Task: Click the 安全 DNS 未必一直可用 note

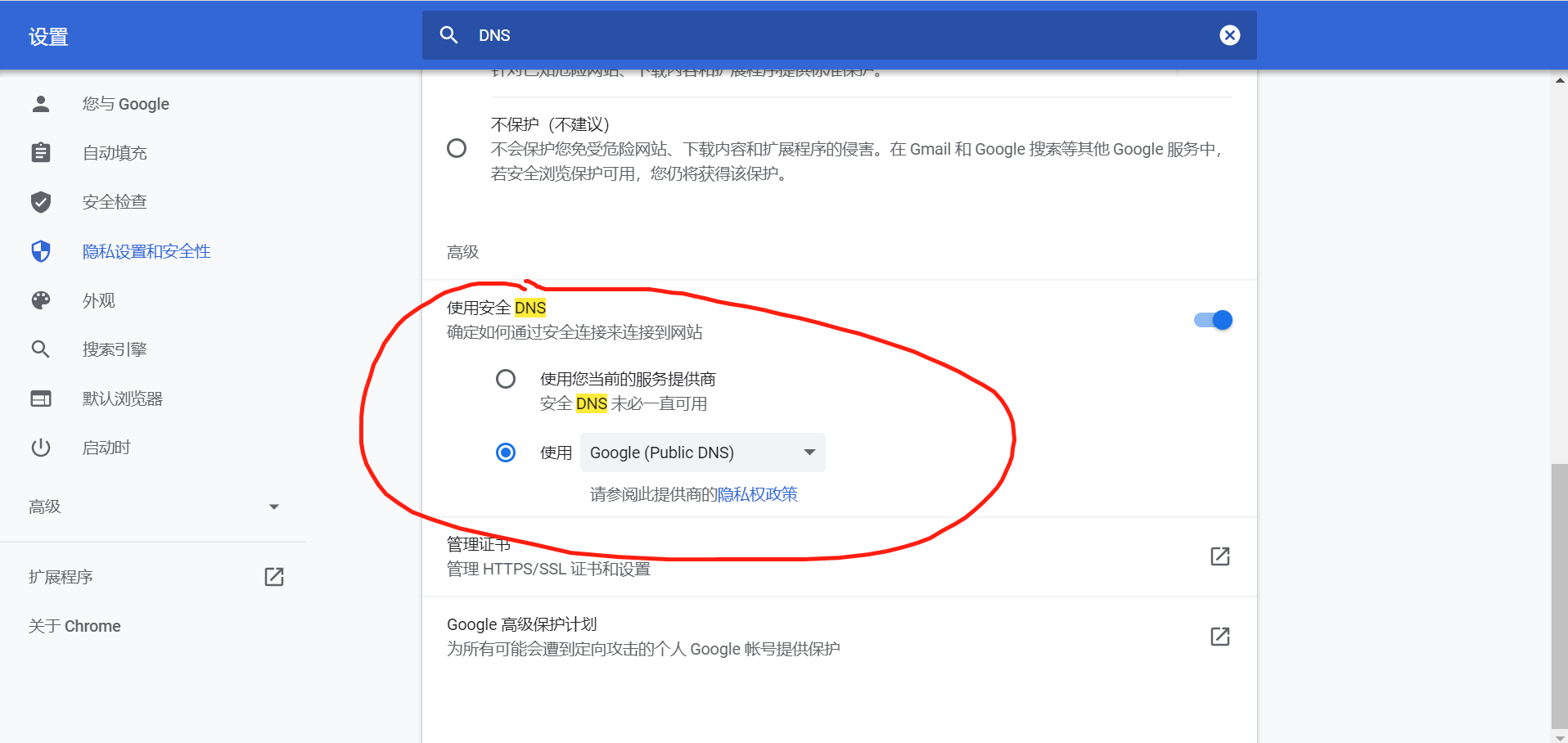Action: [x=624, y=403]
